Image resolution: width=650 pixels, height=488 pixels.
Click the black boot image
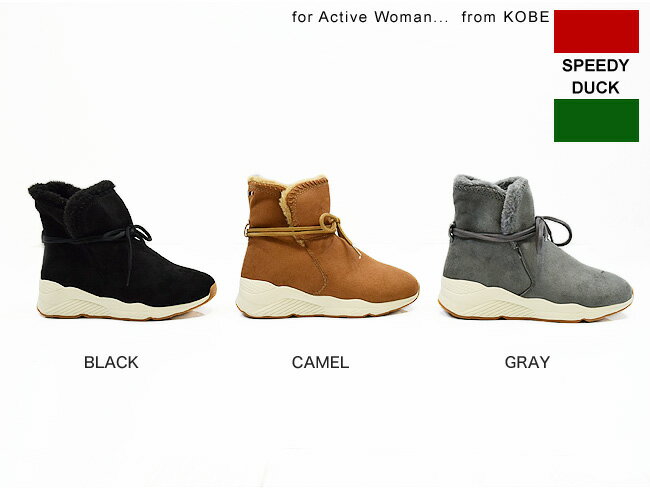[x=122, y=250]
